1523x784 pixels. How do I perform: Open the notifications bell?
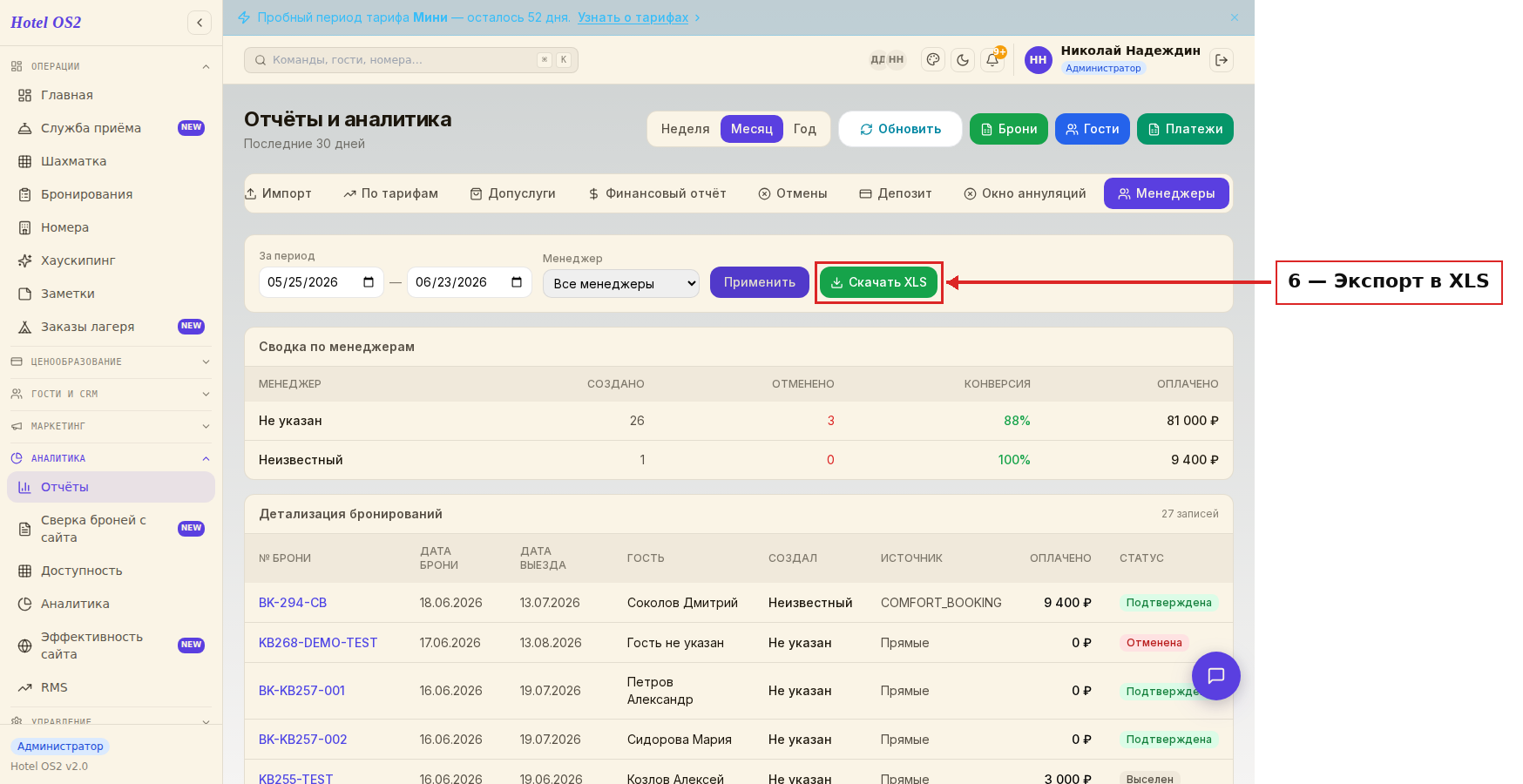(x=992, y=60)
